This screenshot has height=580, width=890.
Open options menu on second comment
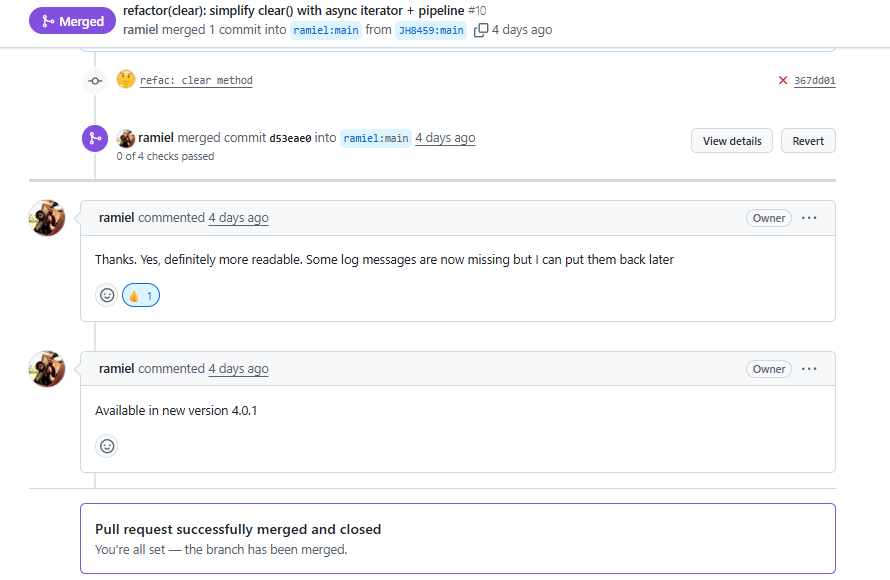pos(809,369)
